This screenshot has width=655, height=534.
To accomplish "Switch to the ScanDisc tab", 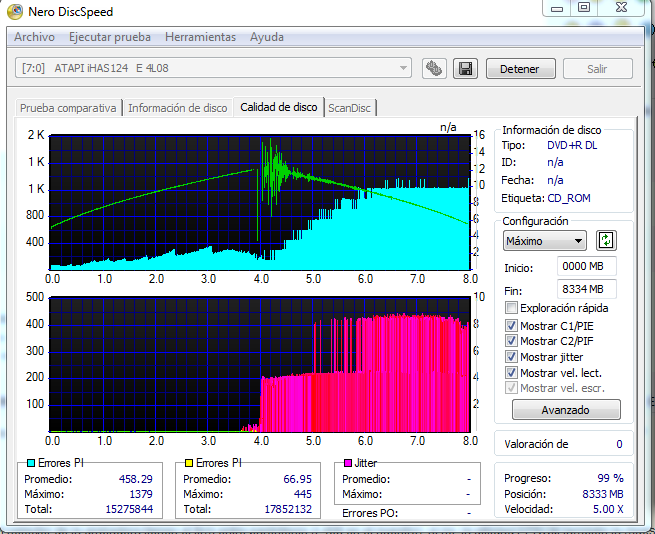I will (351, 108).
